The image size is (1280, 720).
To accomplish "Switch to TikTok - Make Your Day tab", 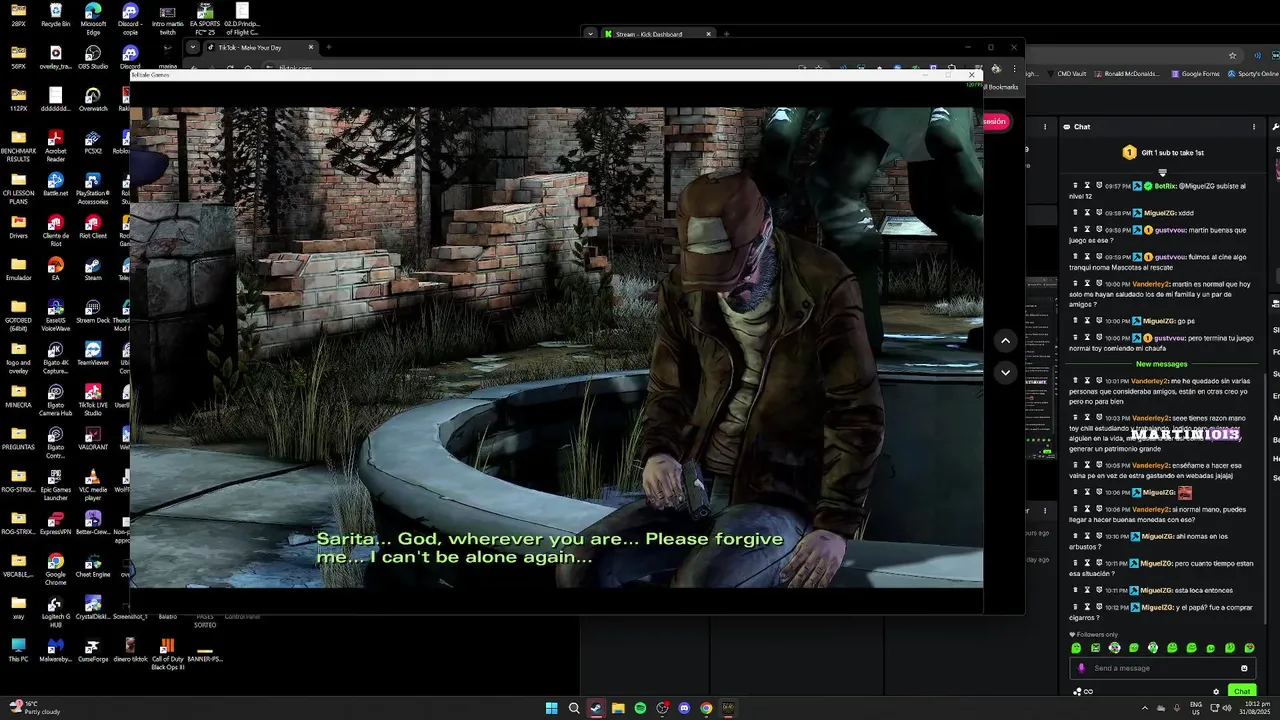I will [262, 47].
